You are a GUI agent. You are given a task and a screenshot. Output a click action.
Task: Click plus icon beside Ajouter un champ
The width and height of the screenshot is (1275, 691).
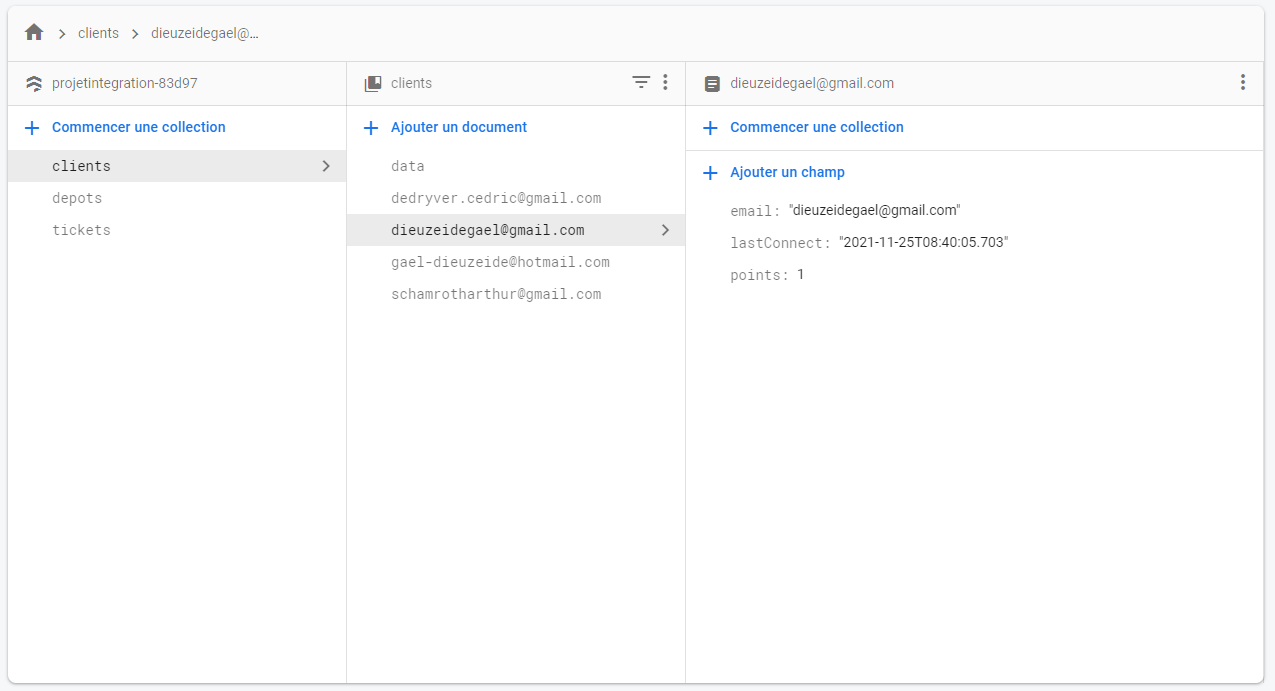pyautogui.click(x=710, y=173)
